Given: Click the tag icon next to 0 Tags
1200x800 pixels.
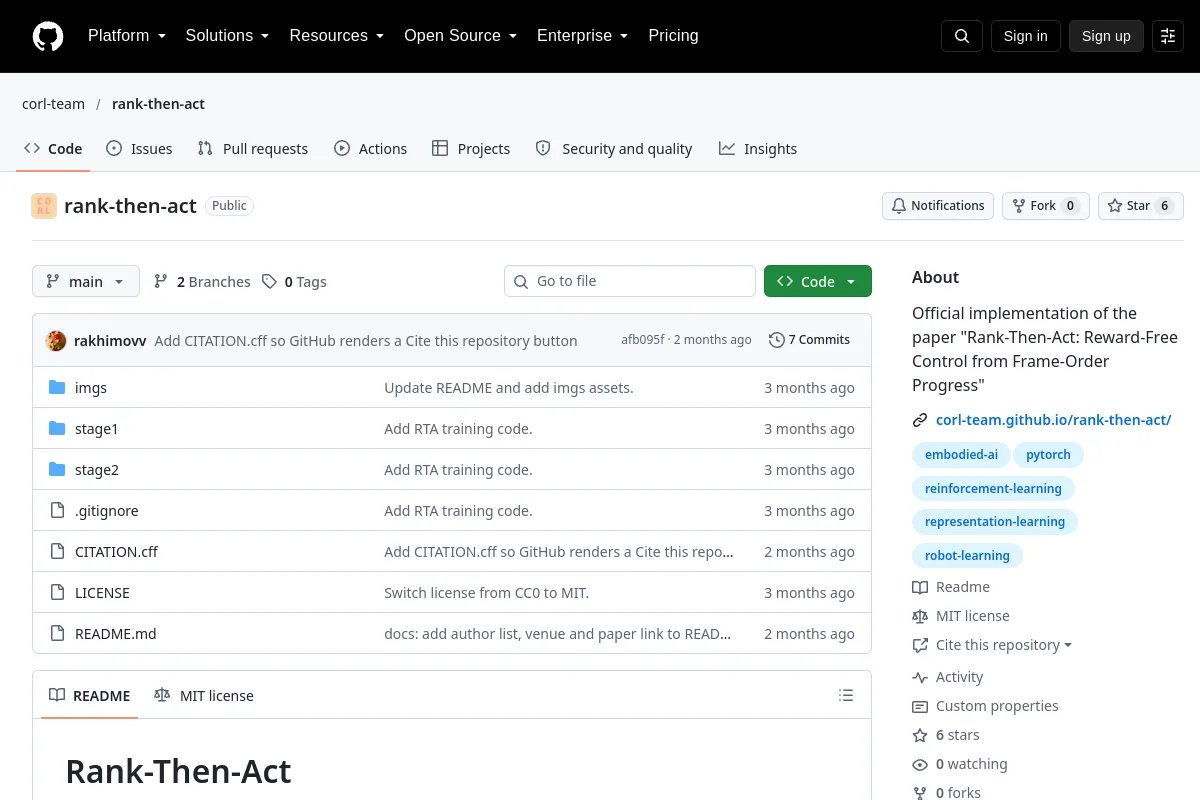Looking at the screenshot, I should [x=269, y=282].
